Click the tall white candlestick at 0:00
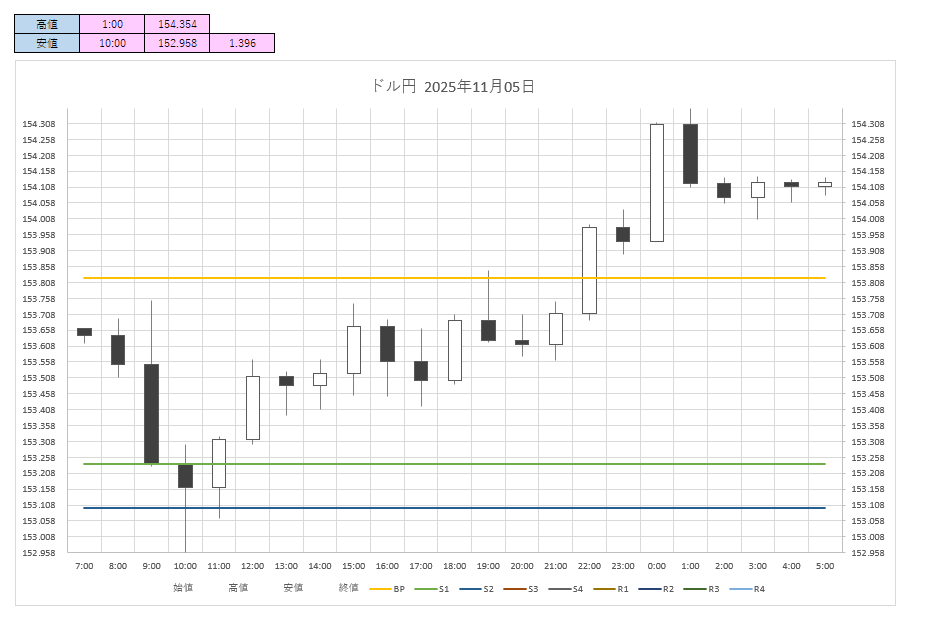This screenshot has height=632, width=945. pos(657,183)
